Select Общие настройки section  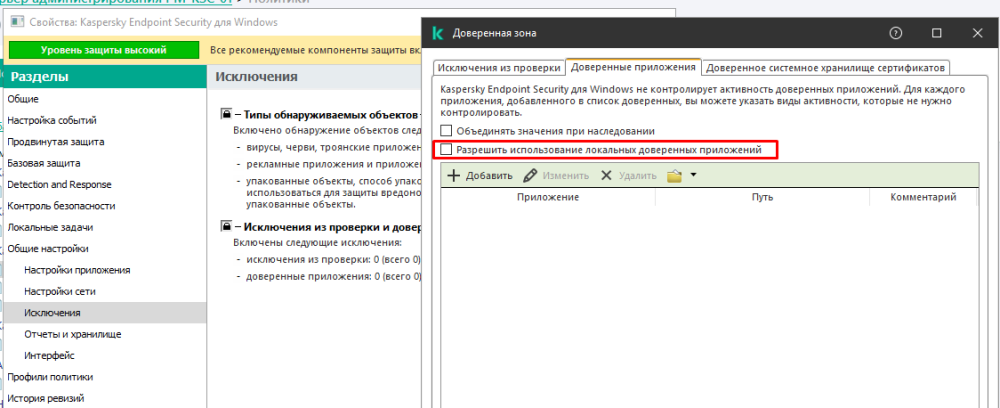(x=48, y=249)
